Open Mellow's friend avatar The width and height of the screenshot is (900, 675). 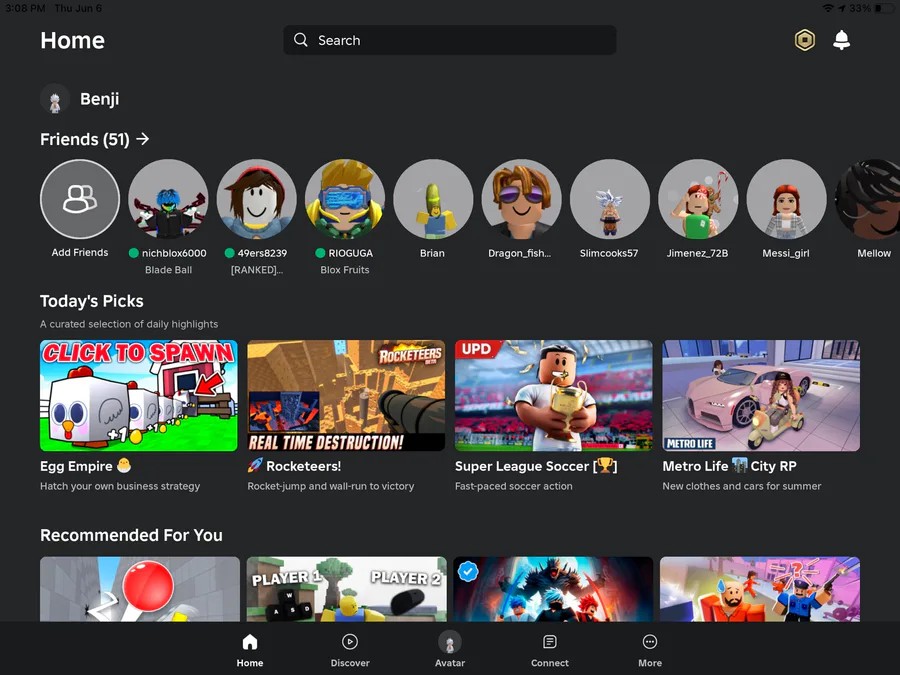[868, 199]
